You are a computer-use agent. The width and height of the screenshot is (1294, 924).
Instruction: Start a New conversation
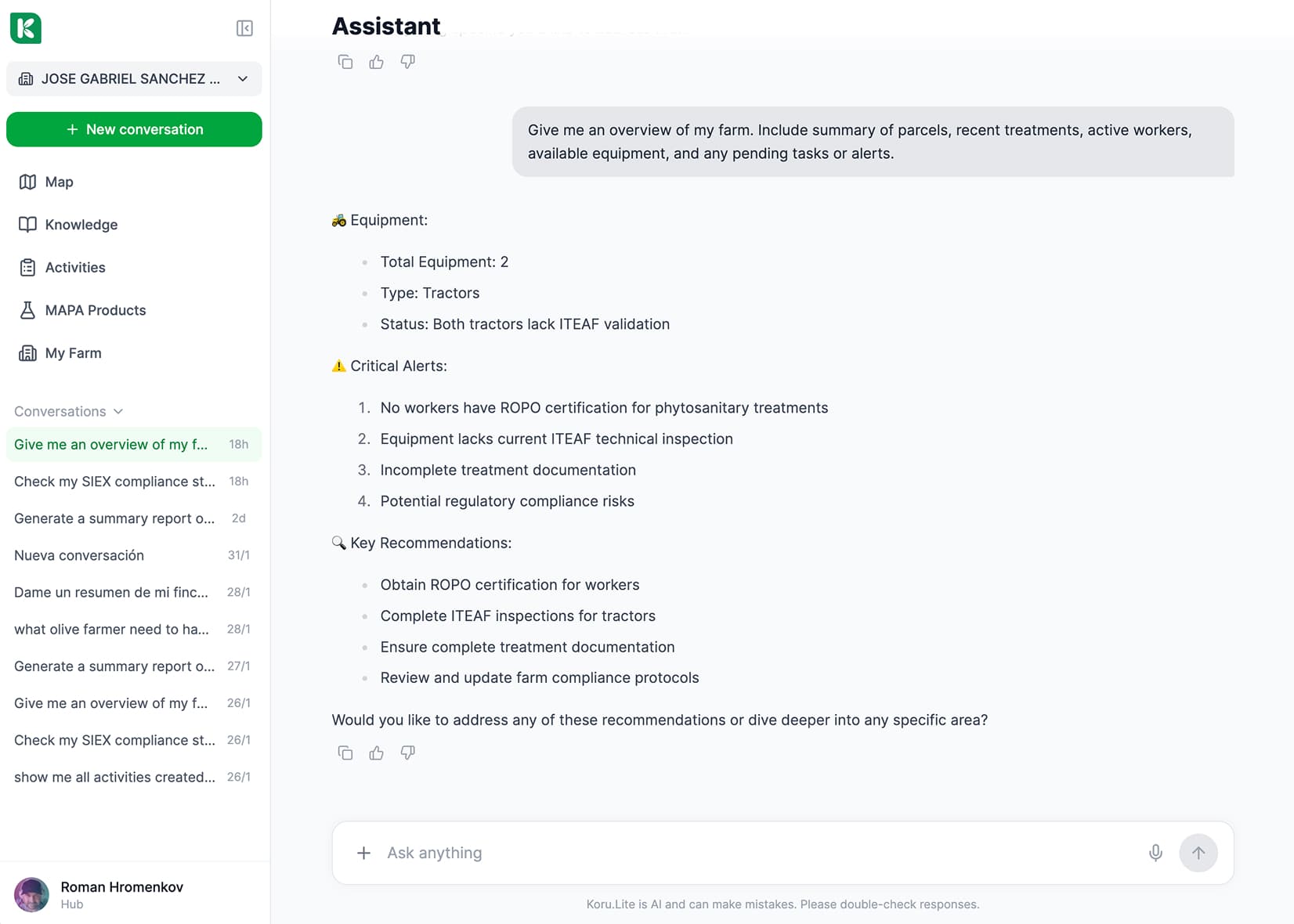133,129
